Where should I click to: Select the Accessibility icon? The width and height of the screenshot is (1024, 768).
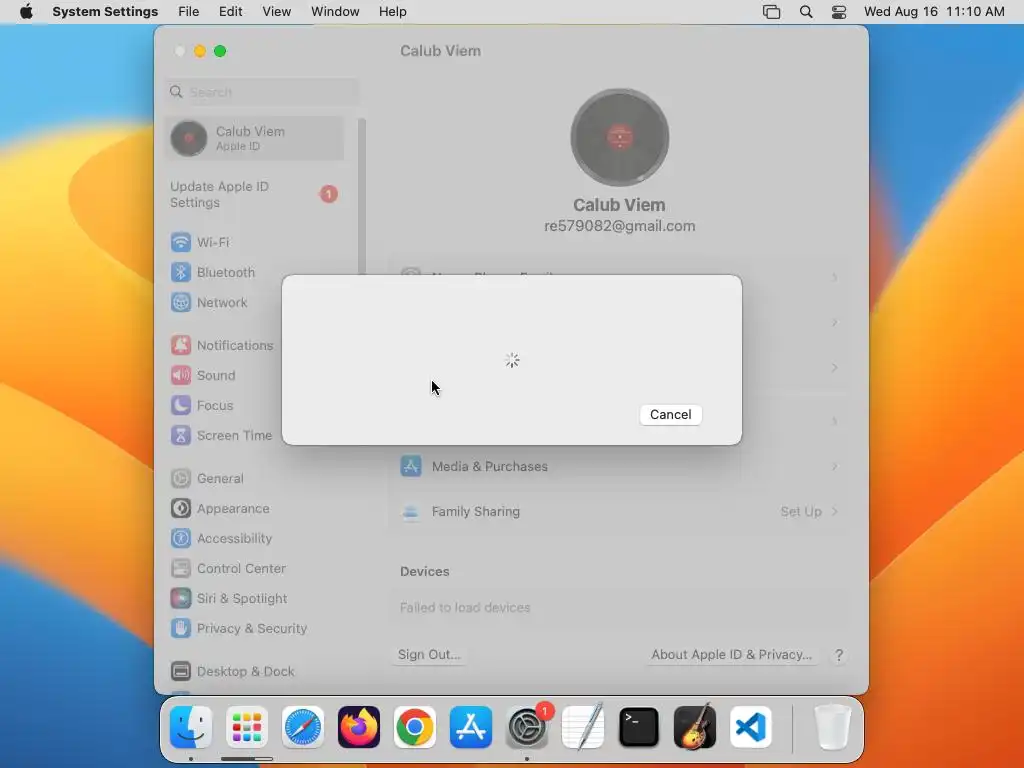[181, 538]
